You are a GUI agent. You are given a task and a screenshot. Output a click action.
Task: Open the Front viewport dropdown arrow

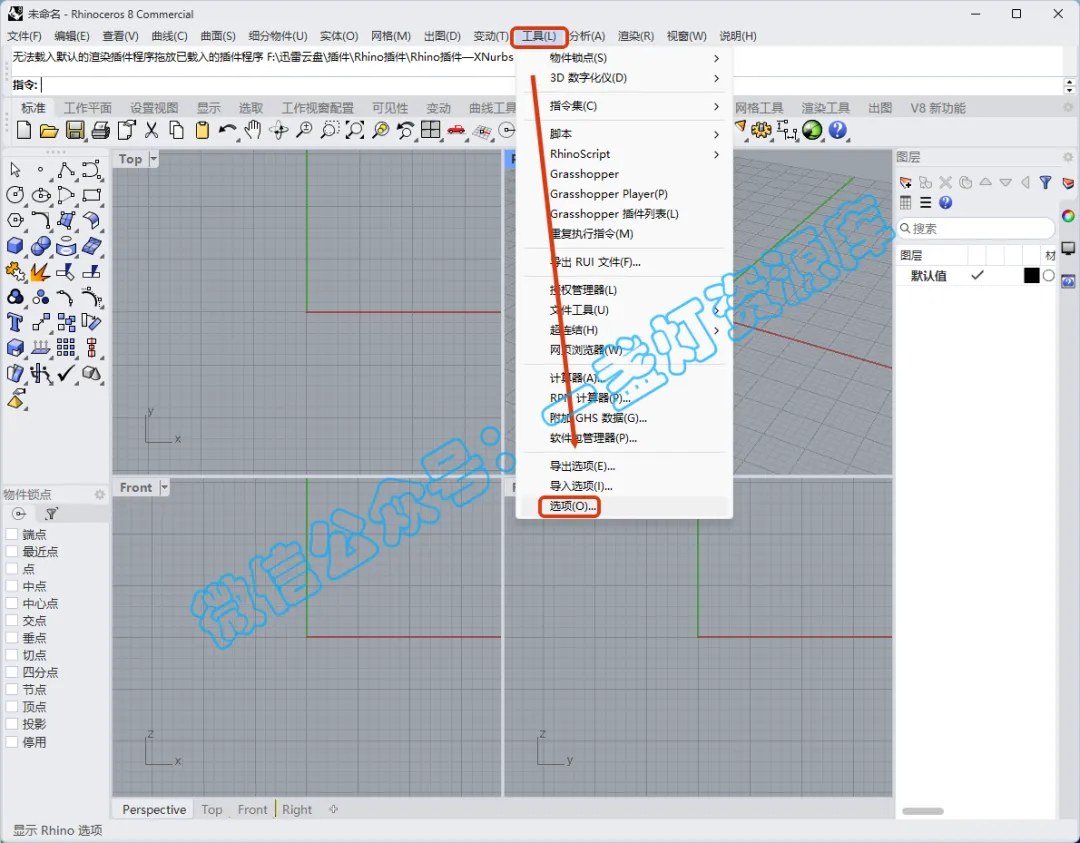point(164,488)
